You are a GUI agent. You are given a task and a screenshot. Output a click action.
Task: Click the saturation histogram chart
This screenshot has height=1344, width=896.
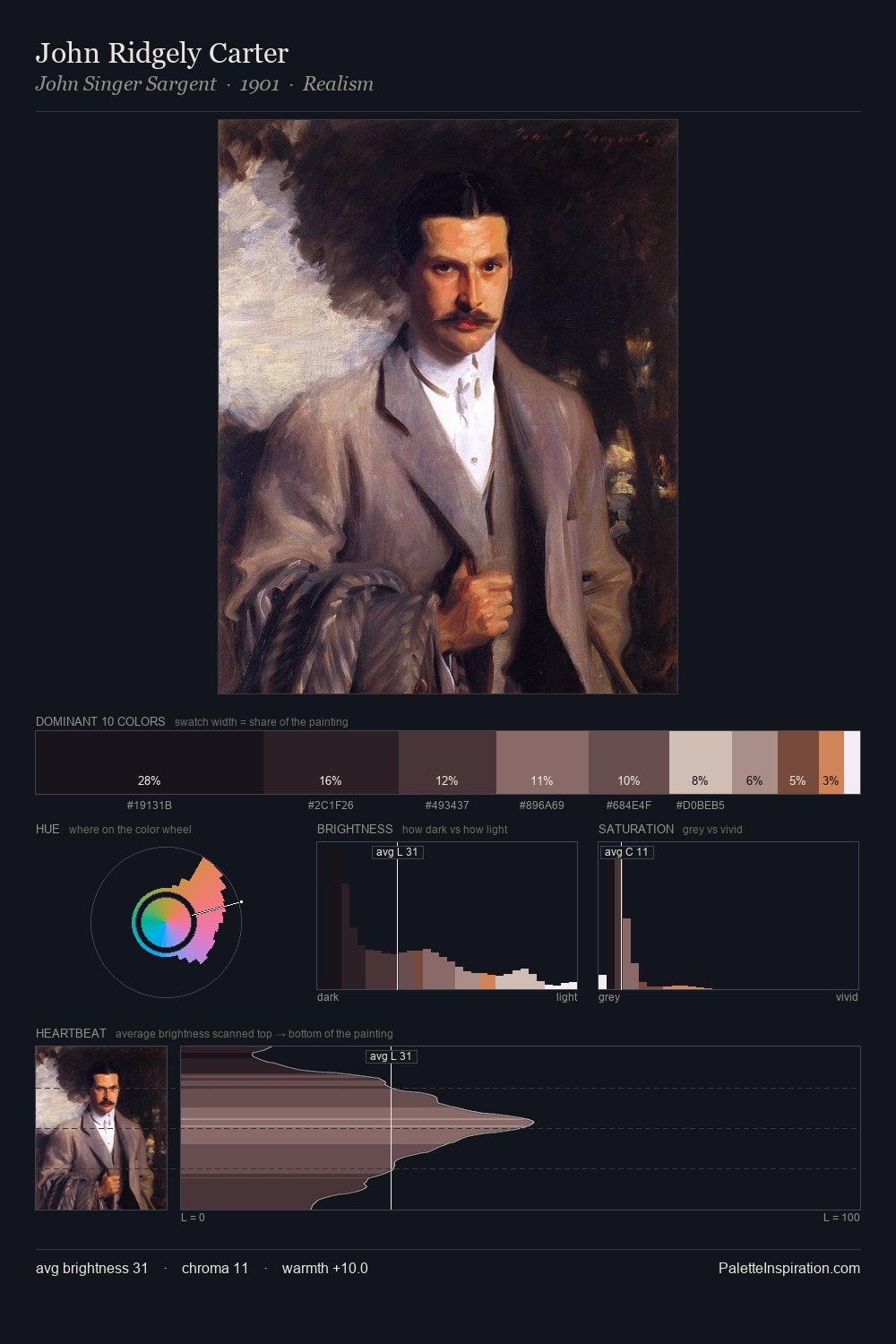(728, 916)
